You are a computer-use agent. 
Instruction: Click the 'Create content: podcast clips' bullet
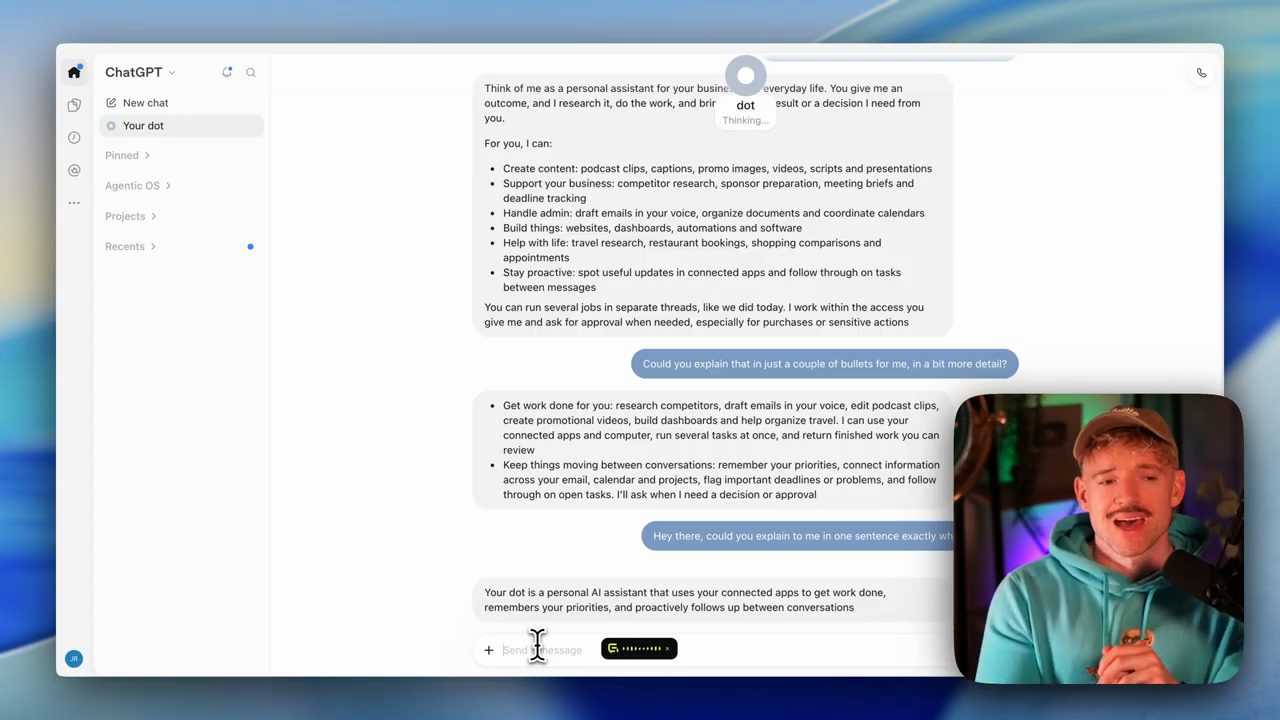717,169
